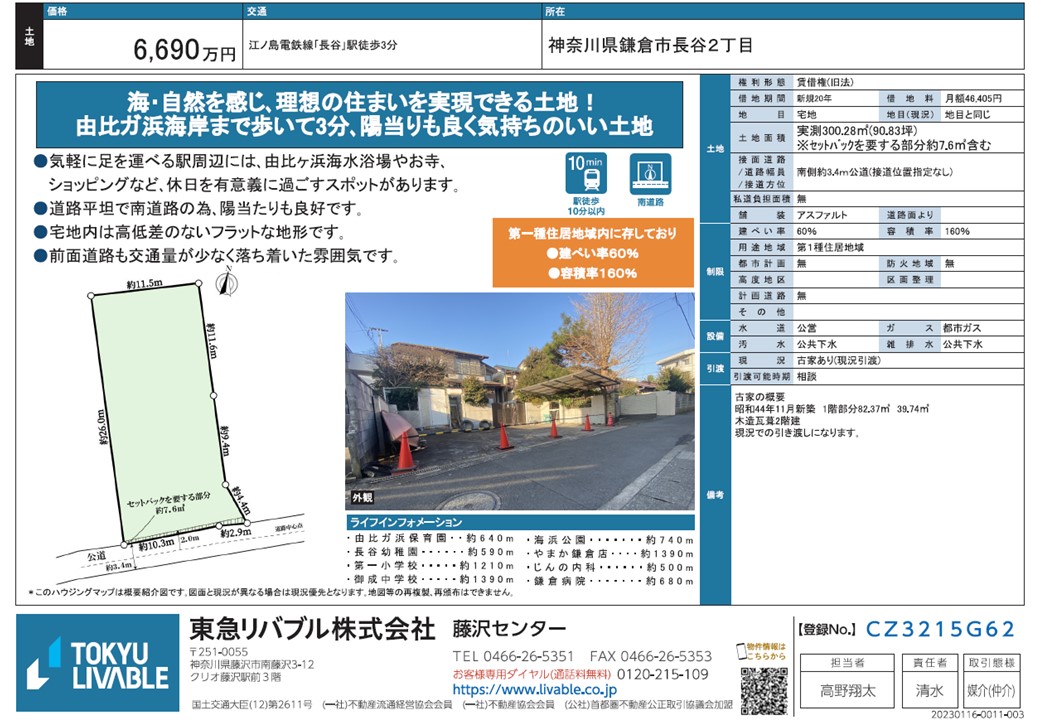Click the registration number CZ3215G62

[x=939, y=630]
